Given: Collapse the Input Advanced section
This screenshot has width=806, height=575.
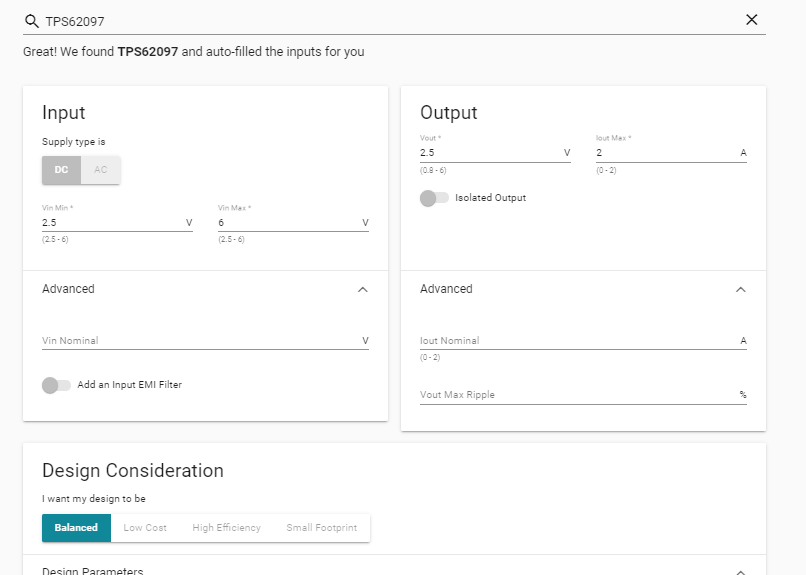Looking at the screenshot, I should [x=362, y=289].
